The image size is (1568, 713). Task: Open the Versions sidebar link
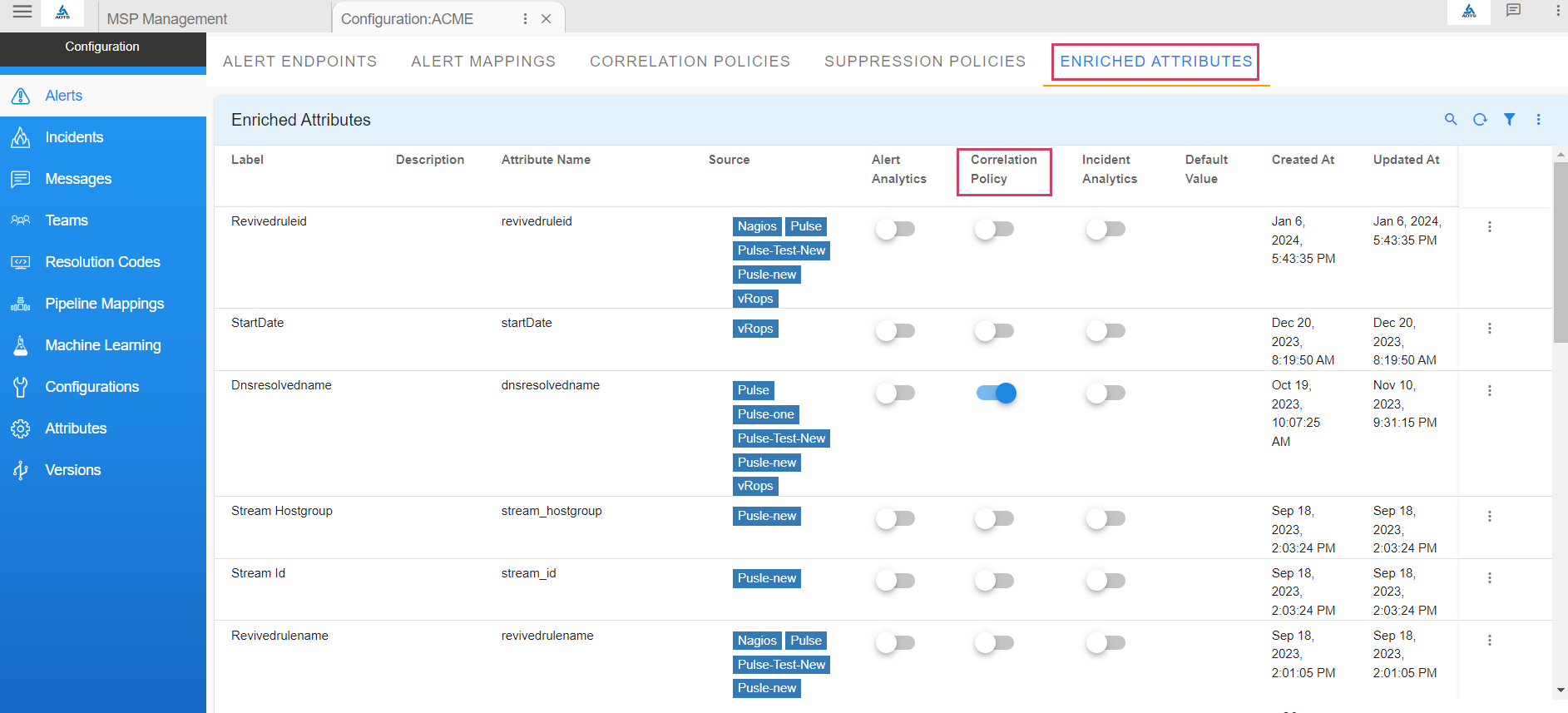(x=72, y=470)
